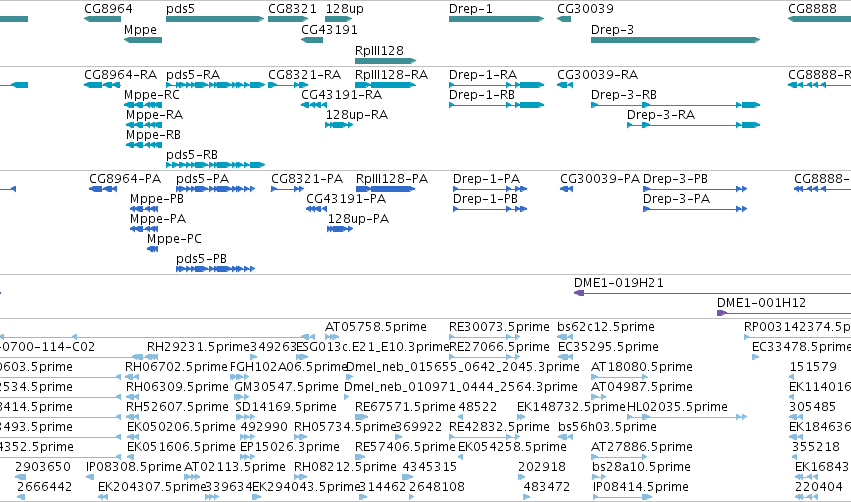Click the Drep-1-PB protein label
This screenshot has height=502, width=851.
coord(485,199)
